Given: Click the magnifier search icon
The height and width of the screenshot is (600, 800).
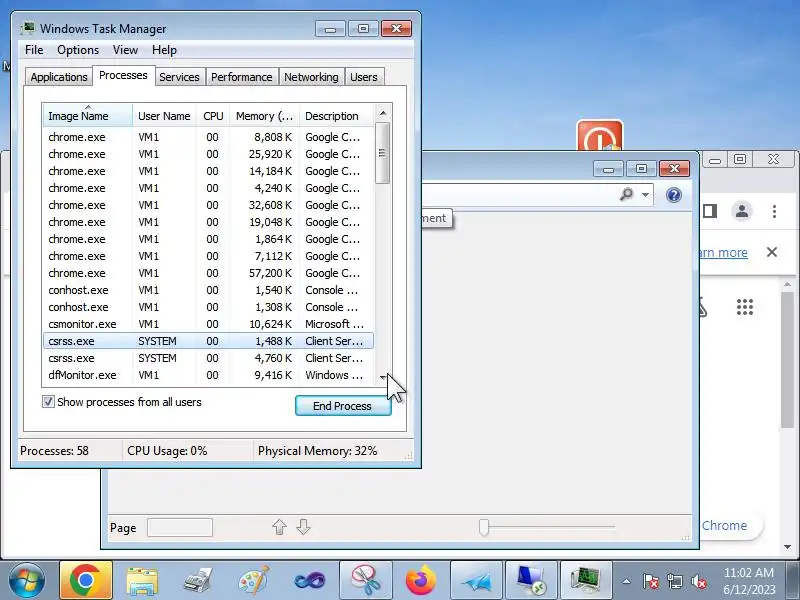Looking at the screenshot, I should tap(627, 194).
